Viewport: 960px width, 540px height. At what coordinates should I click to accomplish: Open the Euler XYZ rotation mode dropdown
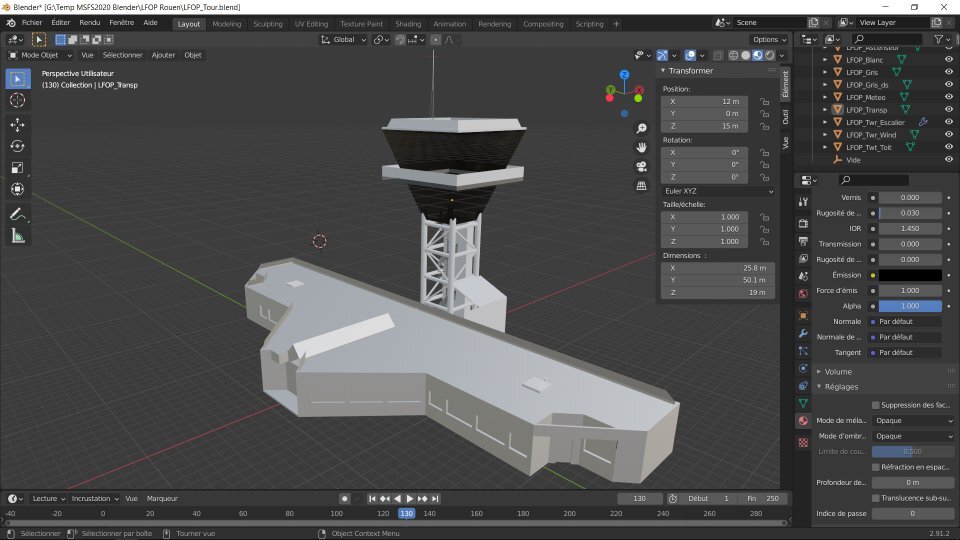(x=718, y=190)
